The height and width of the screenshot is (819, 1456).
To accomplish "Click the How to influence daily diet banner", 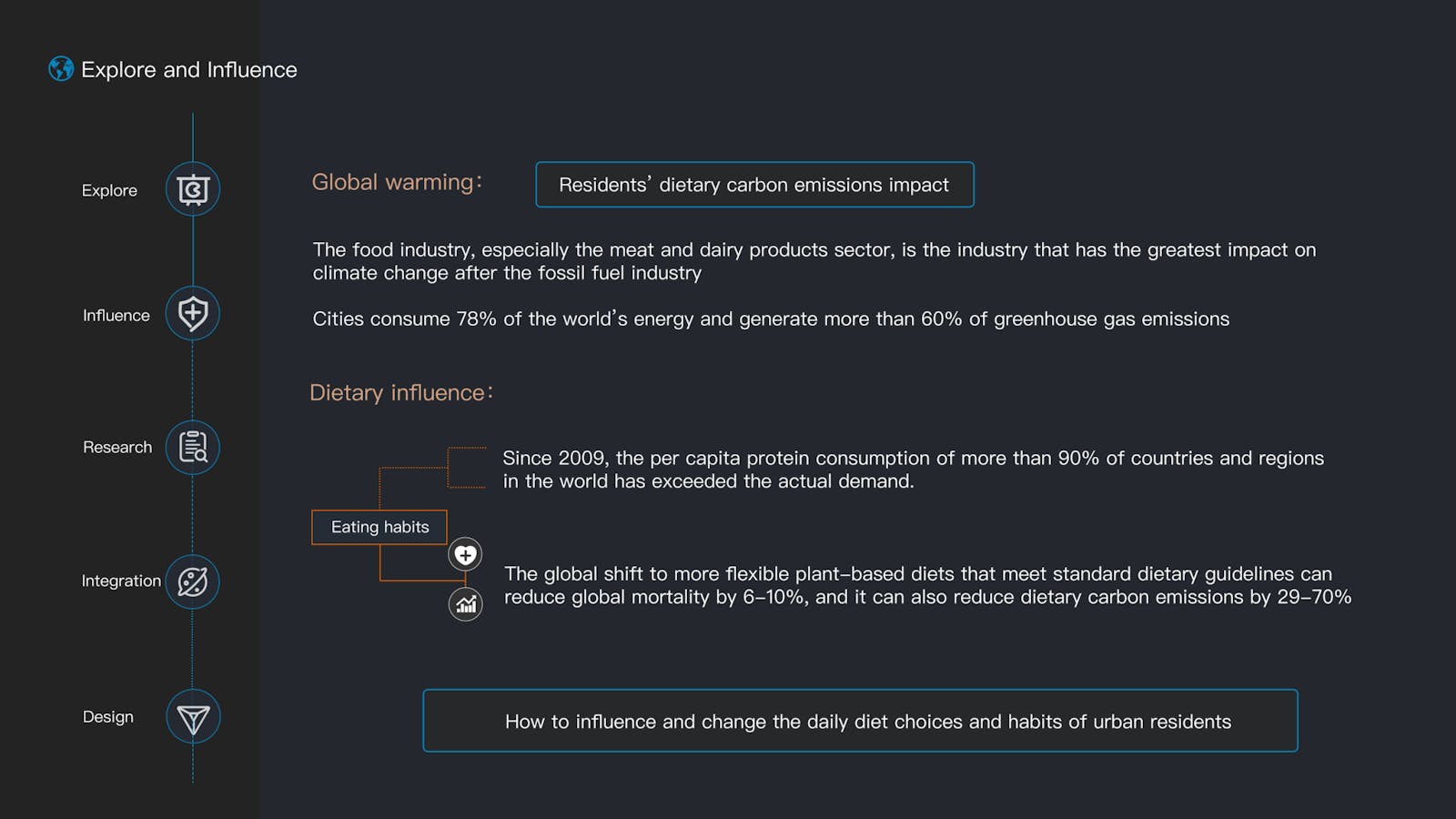I will point(860,721).
